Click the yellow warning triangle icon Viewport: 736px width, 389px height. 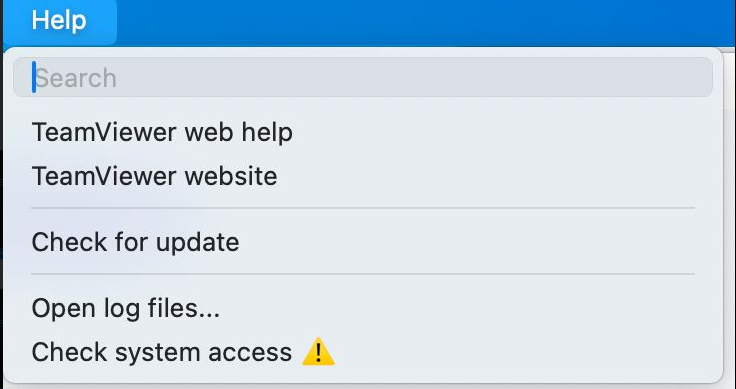318,351
